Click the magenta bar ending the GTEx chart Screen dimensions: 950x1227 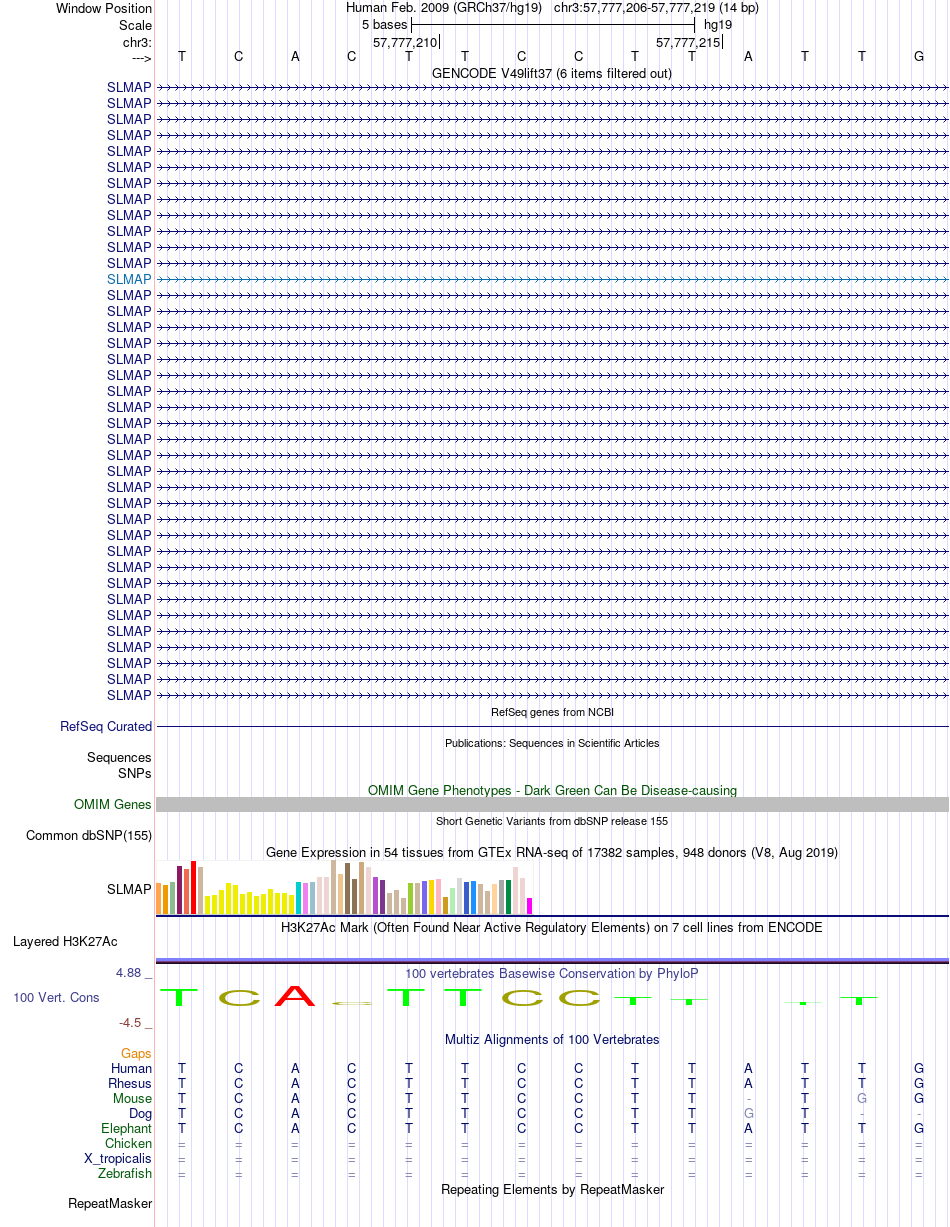pyautogui.click(x=530, y=906)
